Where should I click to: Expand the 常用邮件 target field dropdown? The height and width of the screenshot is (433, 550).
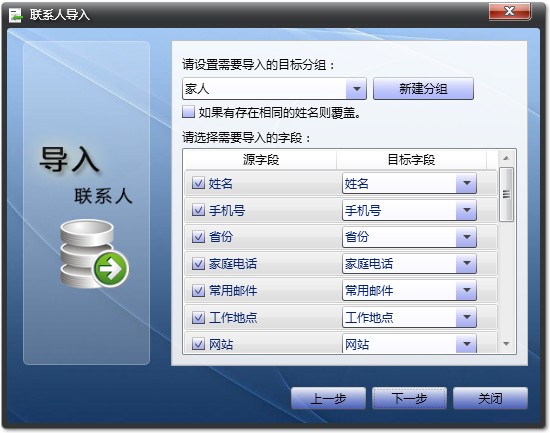(466, 291)
